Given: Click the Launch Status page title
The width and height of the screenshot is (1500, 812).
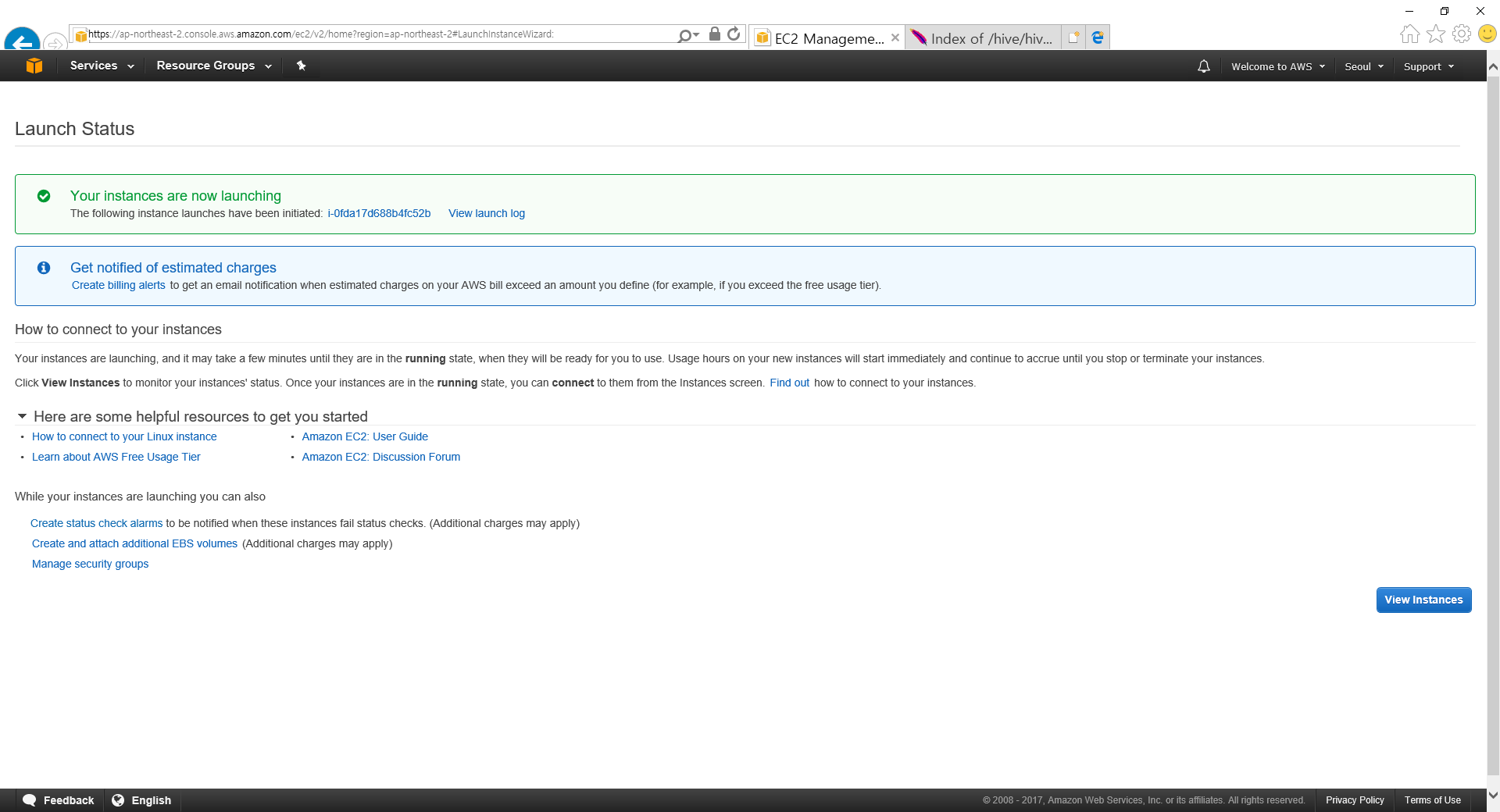Looking at the screenshot, I should coord(74,129).
